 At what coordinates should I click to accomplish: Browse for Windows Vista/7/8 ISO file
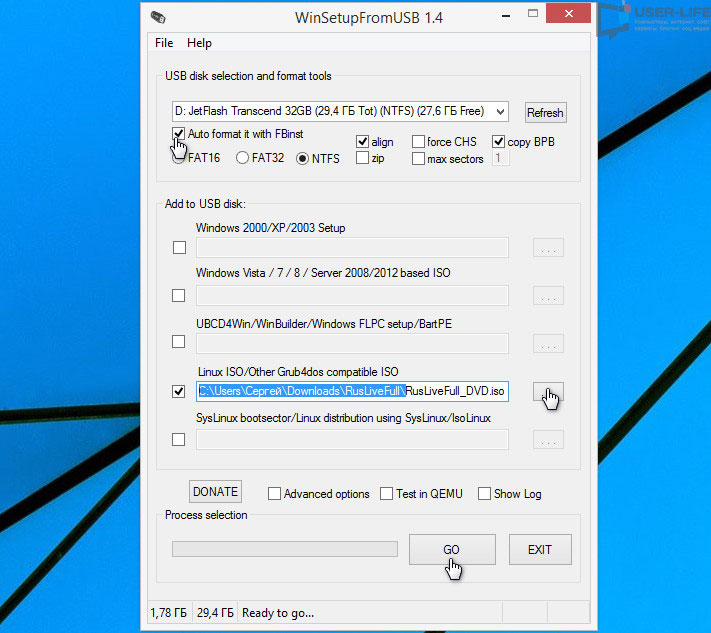548,296
